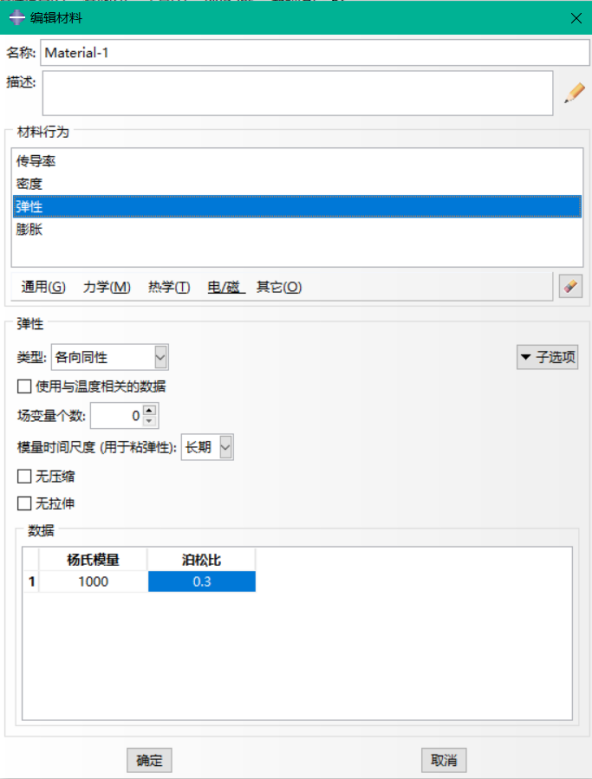
Task: Enable 使用与温度相关的数据 checkbox
Action: 24,387
